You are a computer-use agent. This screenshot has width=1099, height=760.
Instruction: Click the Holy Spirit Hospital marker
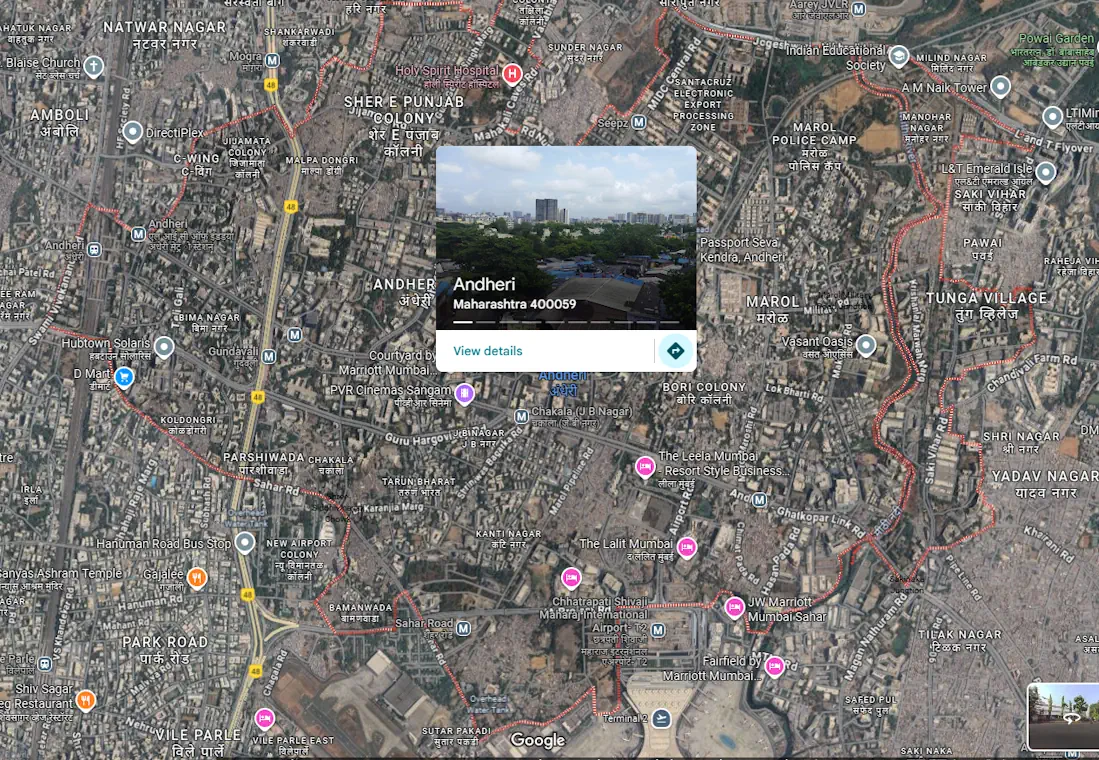tap(512, 73)
